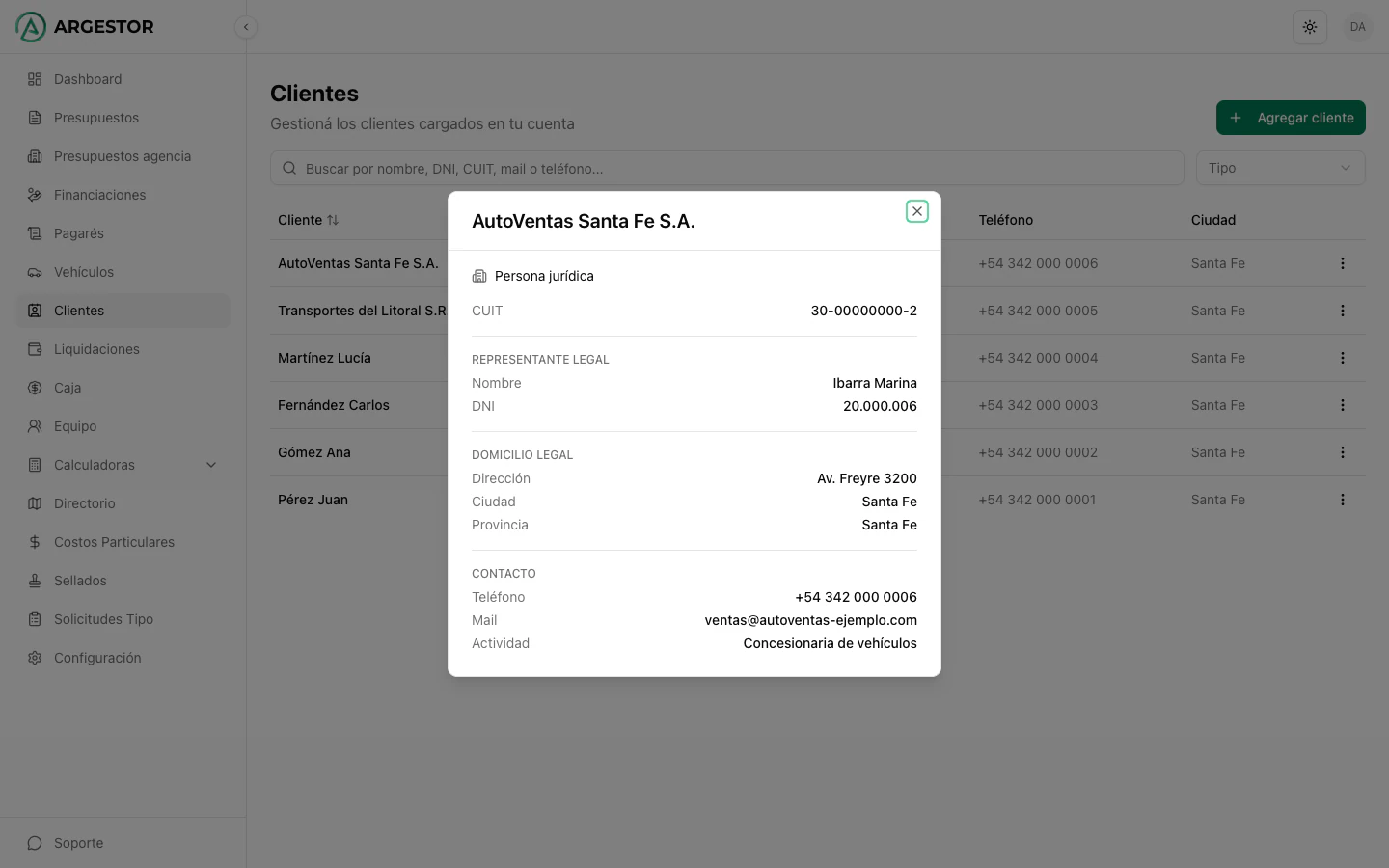Image resolution: width=1389 pixels, height=868 pixels.
Task: Go to Presupuestos in the sidebar
Action: click(x=123, y=118)
